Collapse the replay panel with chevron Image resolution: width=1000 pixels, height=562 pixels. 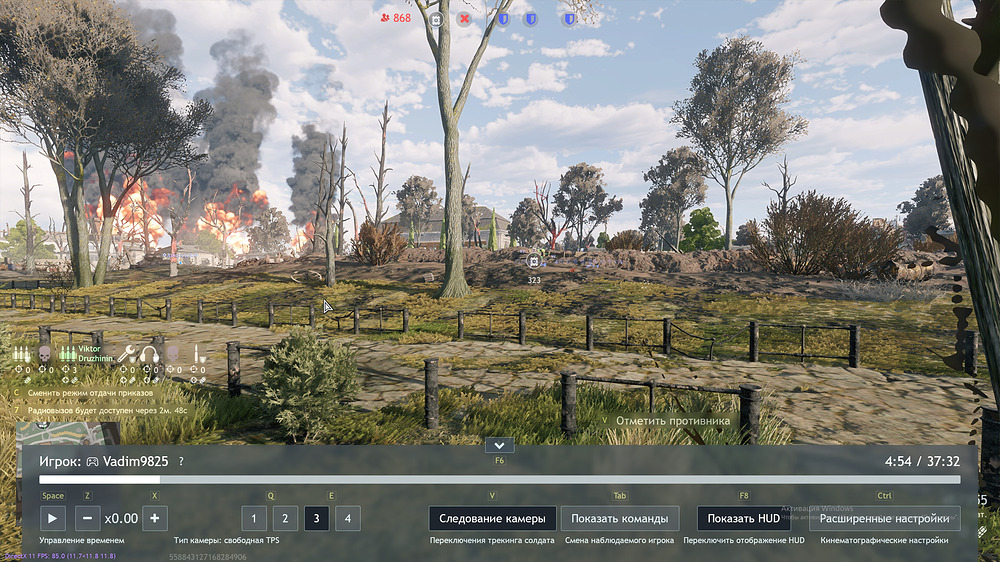[x=499, y=445]
